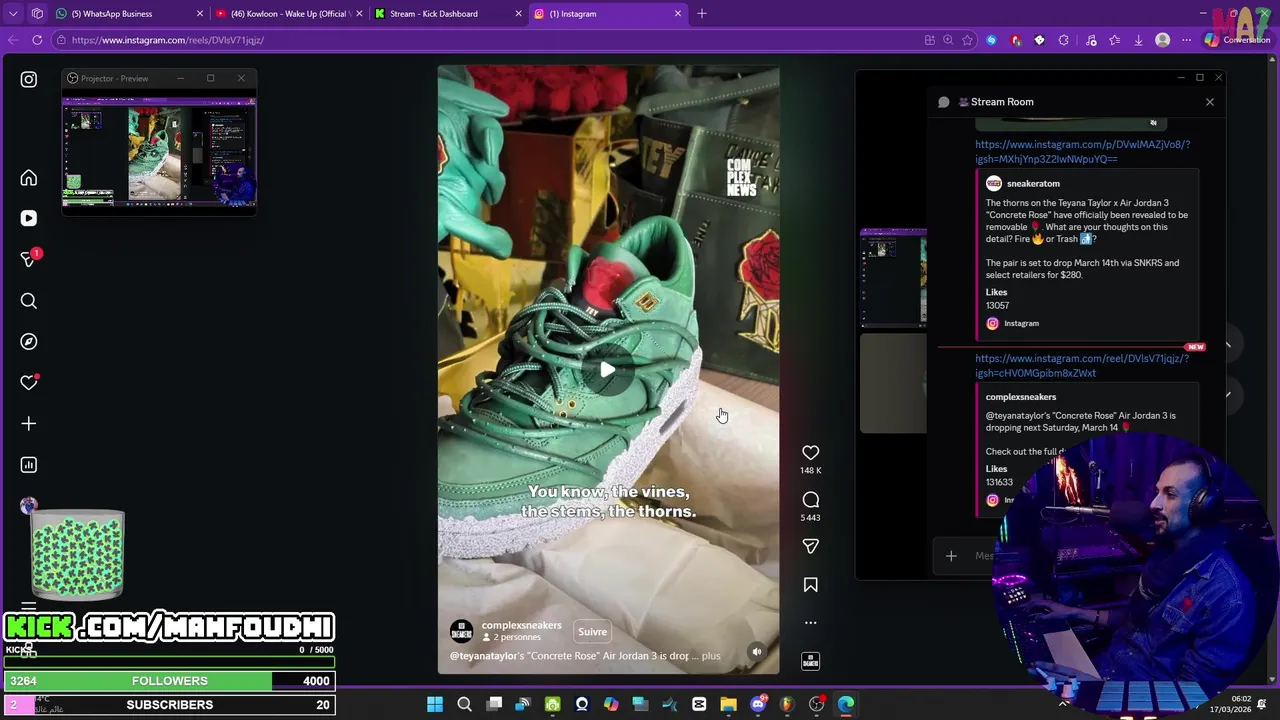Open Favorites list icon
Screen dimensions: 1280x720
[x=1114, y=40]
